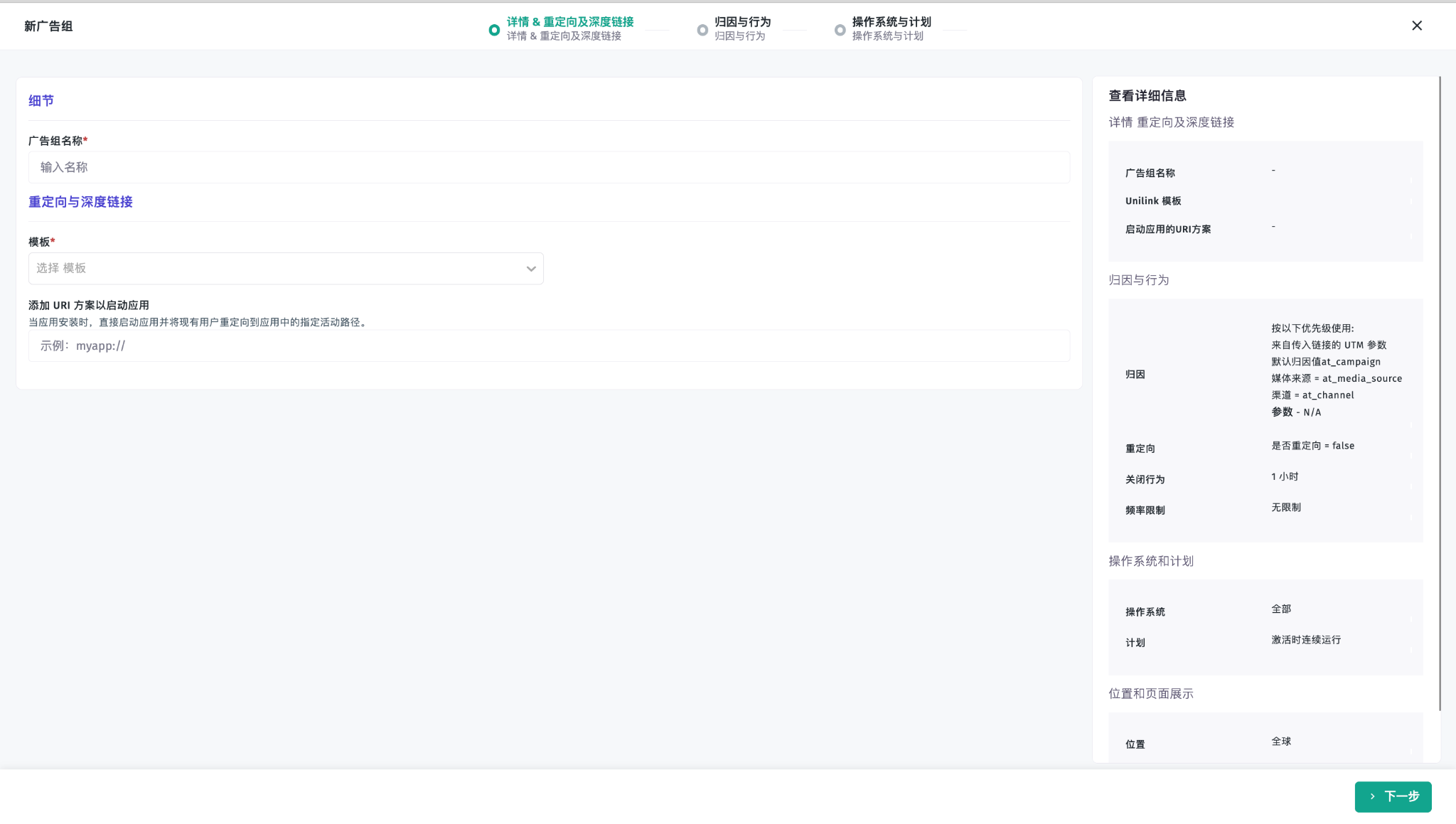Go to the 归因与行为 step
The width and height of the screenshot is (1456, 824).
click(742, 23)
